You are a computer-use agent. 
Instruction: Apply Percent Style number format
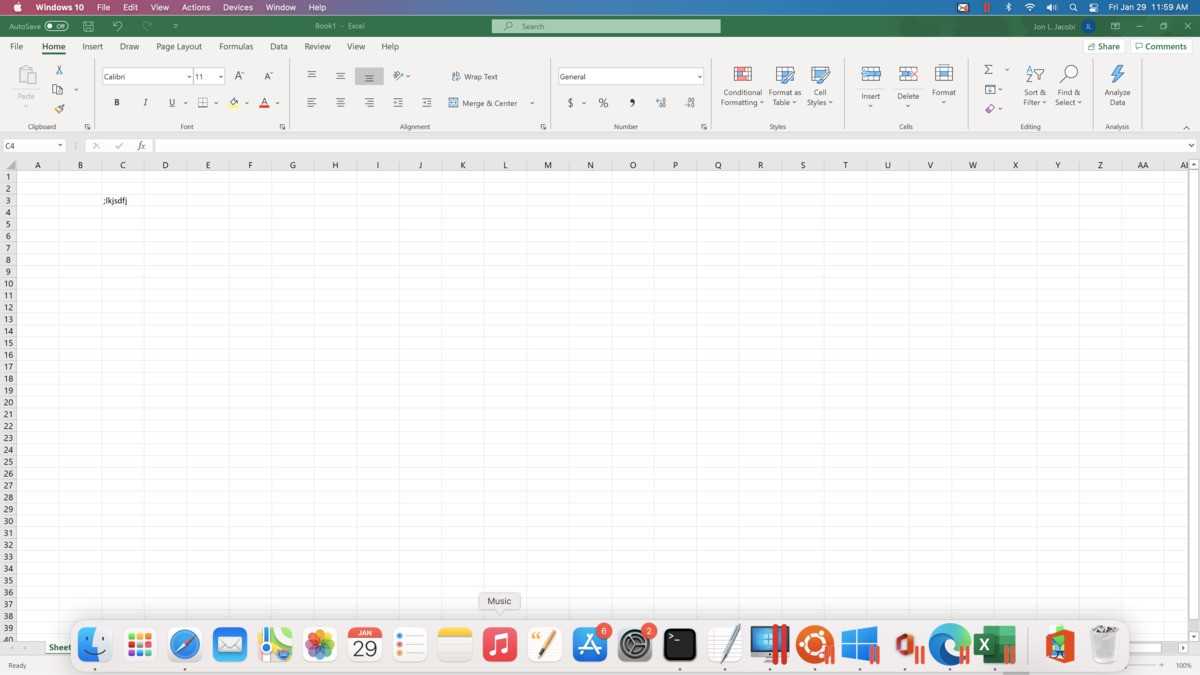[x=603, y=103]
